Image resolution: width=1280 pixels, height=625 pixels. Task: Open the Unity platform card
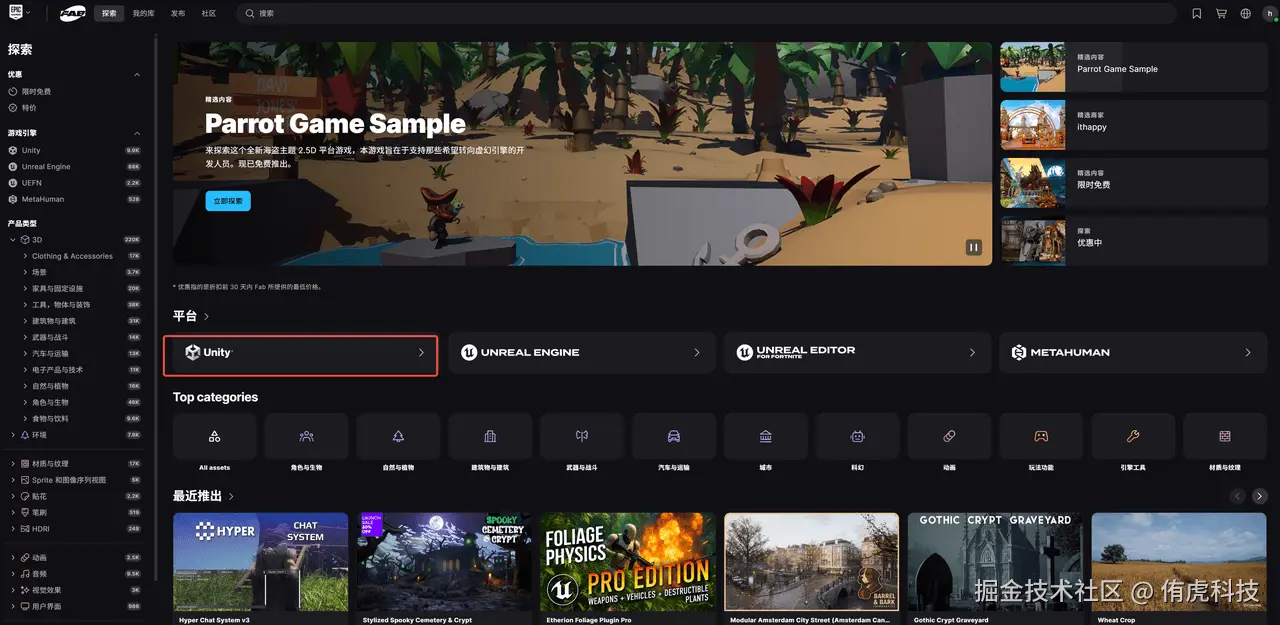click(300, 352)
